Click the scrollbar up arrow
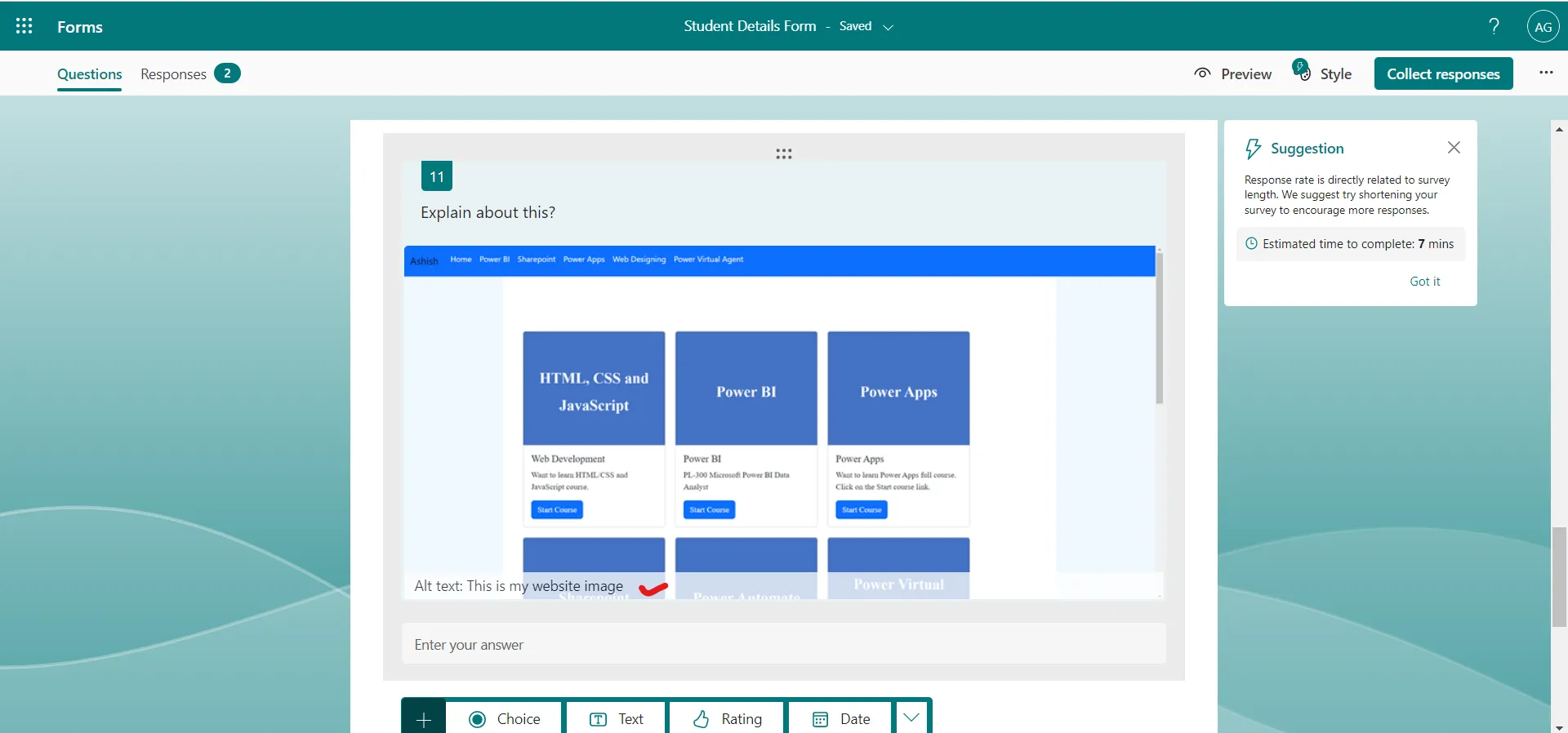This screenshot has width=1568, height=733. pyautogui.click(x=1559, y=129)
